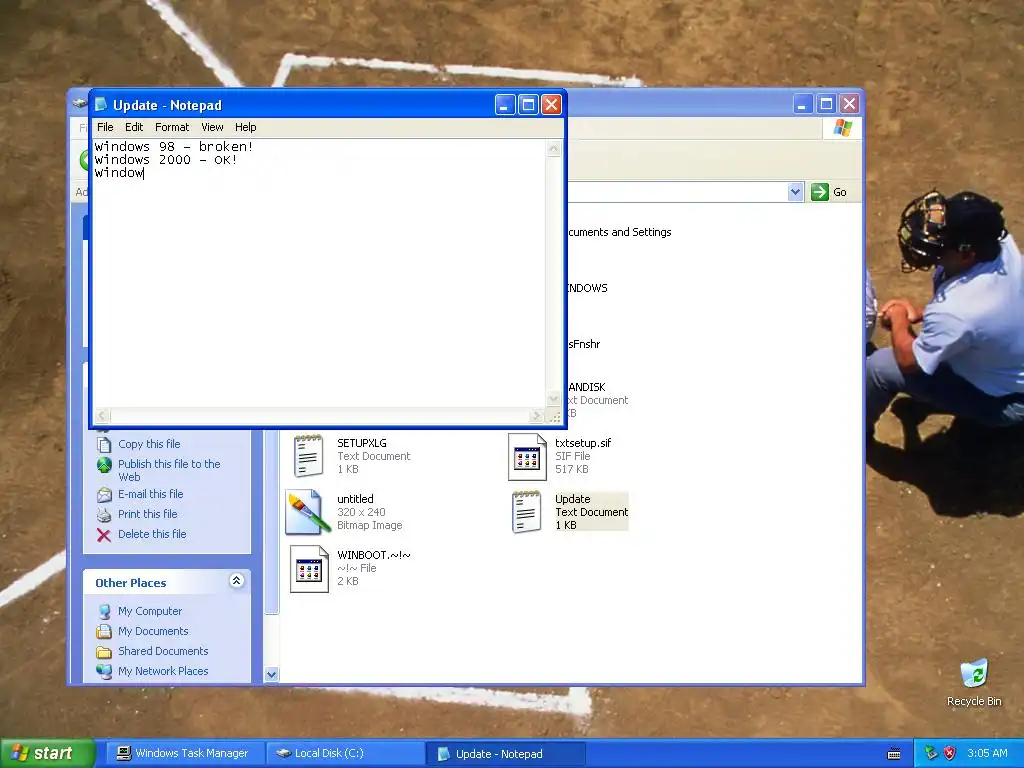
Task: Select the txtsetup.sif file icon
Action: 527,456
